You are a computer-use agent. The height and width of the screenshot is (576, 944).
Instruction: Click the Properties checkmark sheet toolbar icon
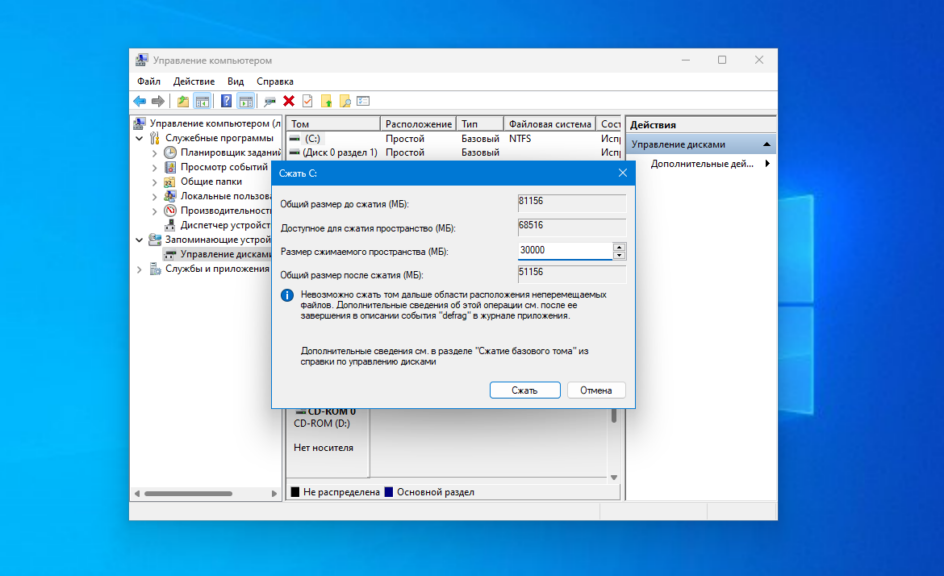coord(307,101)
